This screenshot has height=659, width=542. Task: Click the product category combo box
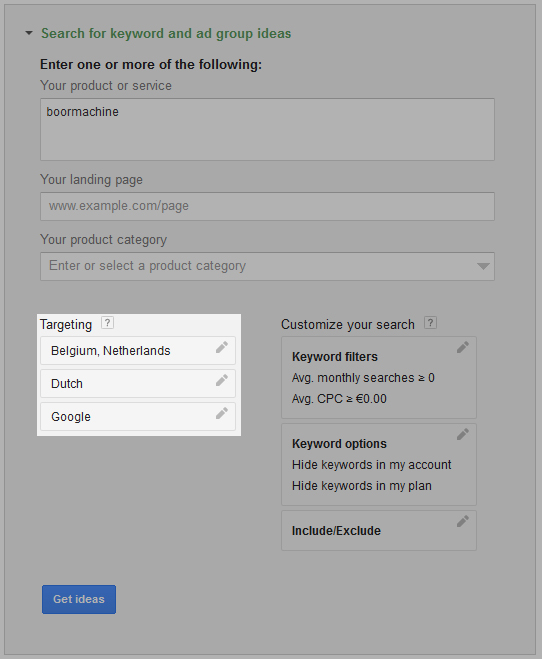tap(267, 266)
